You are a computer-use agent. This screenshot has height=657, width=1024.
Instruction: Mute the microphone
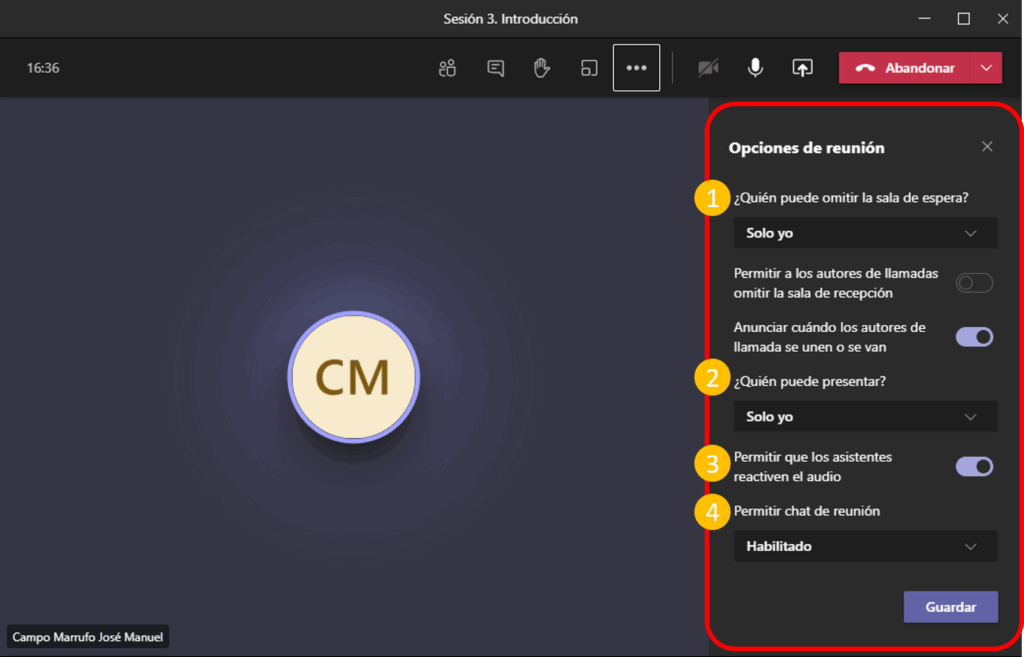pyautogui.click(x=756, y=68)
